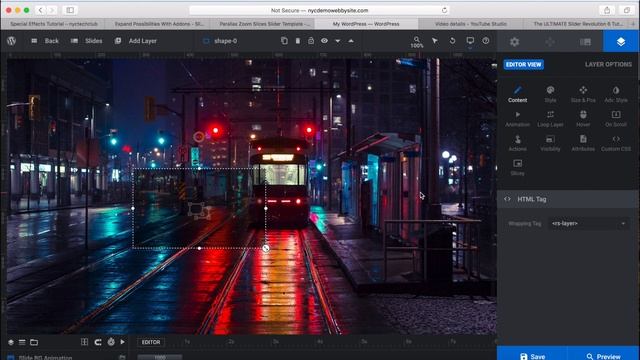Switch to Parallax Zoom Slices Slider tab
The width and height of the screenshot is (640, 360).
pyautogui.click(x=264, y=24)
